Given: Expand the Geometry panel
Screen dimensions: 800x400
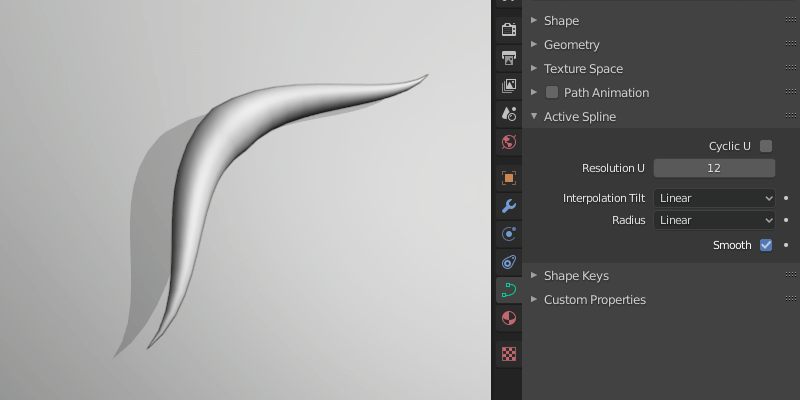Looking at the screenshot, I should pyautogui.click(x=534, y=44).
